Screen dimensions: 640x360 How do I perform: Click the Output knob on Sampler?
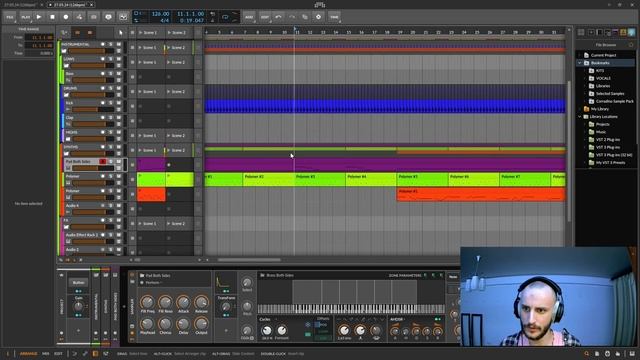[201, 324]
